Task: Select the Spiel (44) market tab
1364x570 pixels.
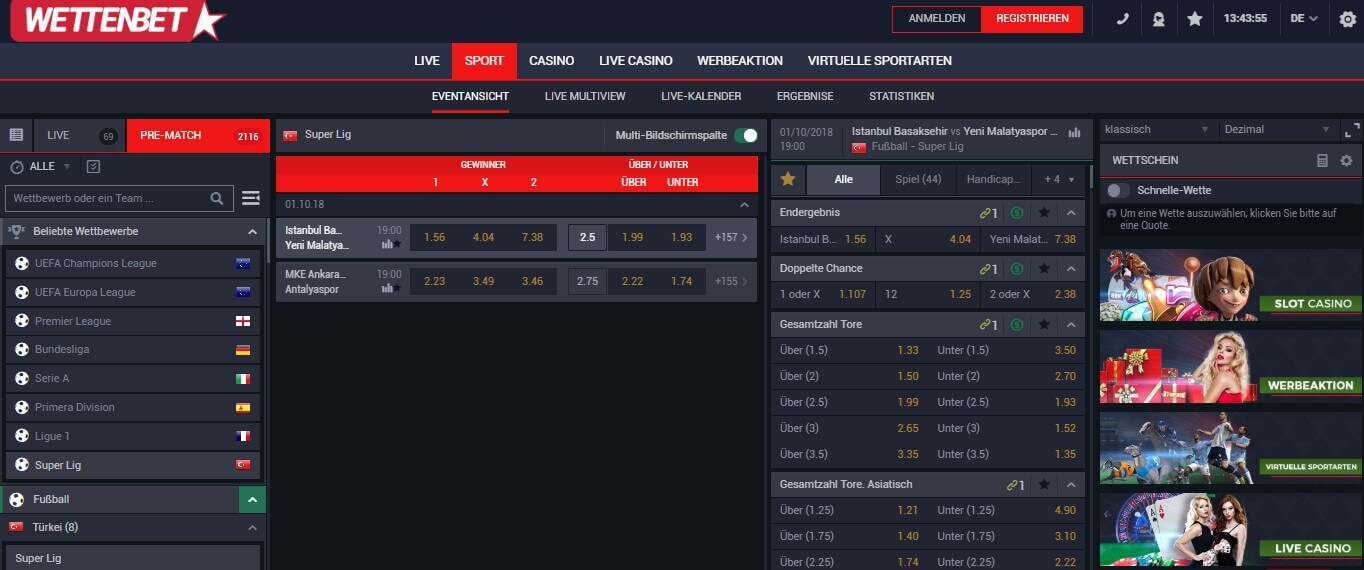Action: click(x=918, y=180)
